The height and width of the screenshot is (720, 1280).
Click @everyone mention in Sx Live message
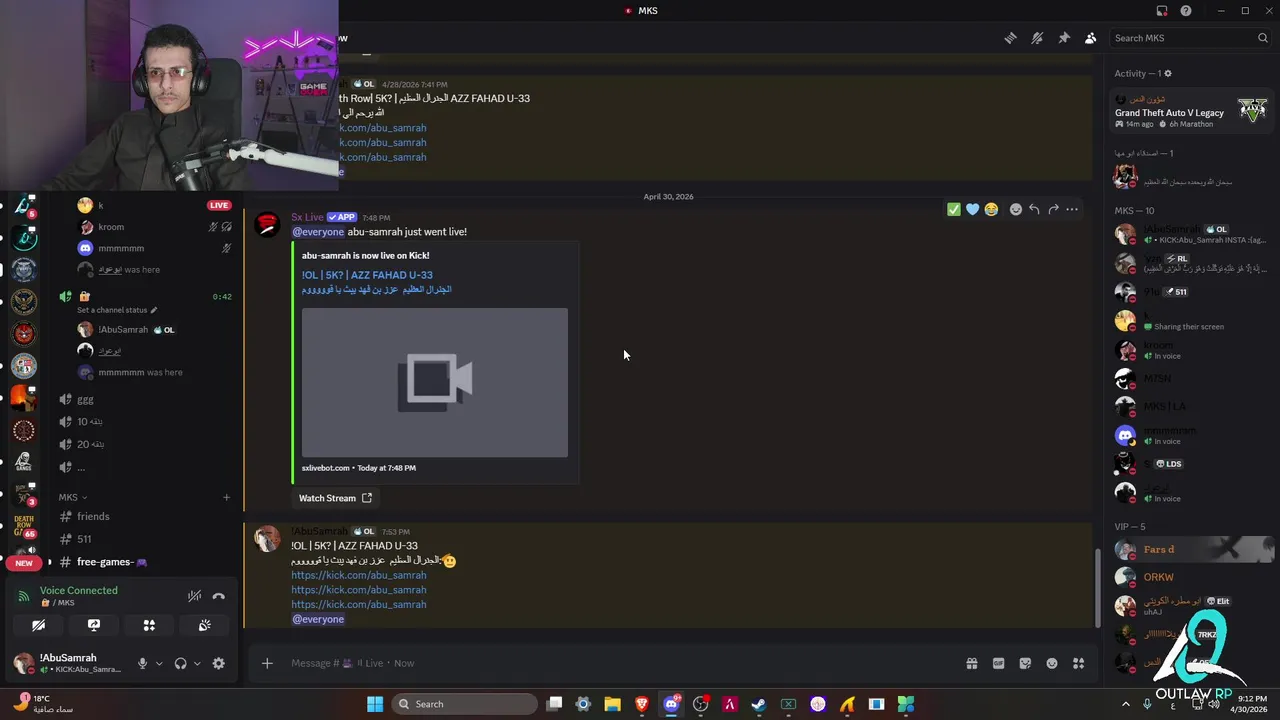[318, 232]
